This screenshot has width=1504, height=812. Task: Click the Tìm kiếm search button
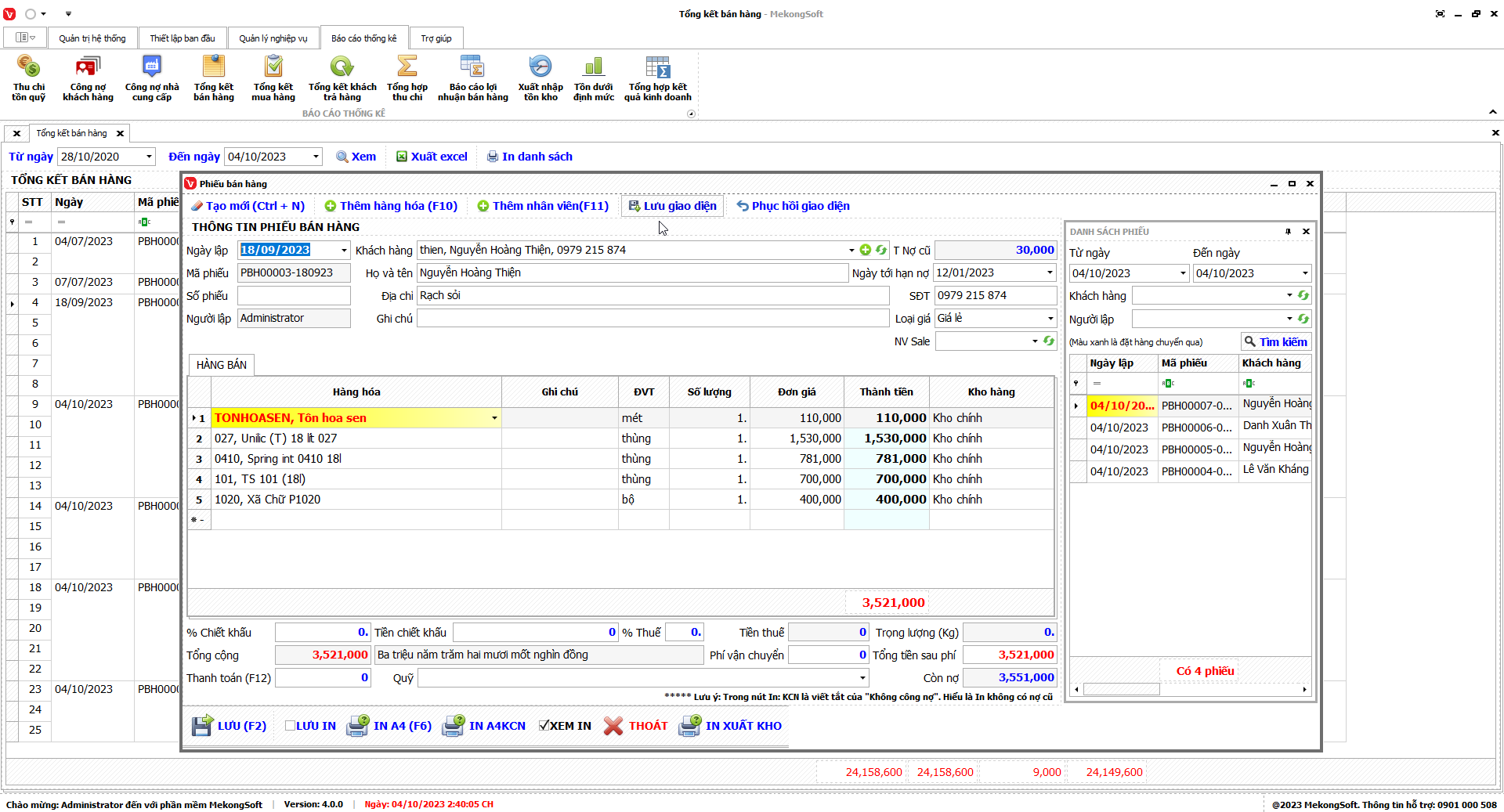pos(1275,342)
